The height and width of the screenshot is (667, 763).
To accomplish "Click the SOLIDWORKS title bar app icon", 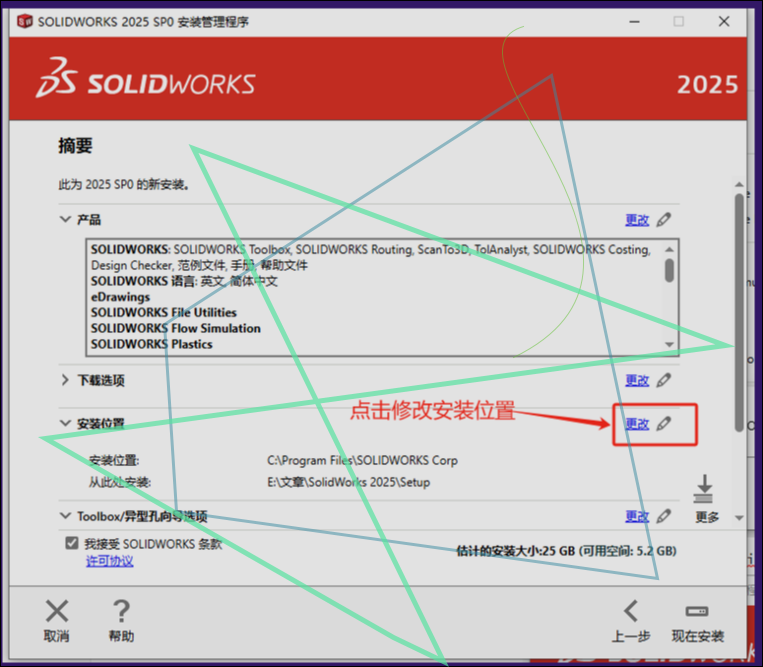I will pos(25,21).
